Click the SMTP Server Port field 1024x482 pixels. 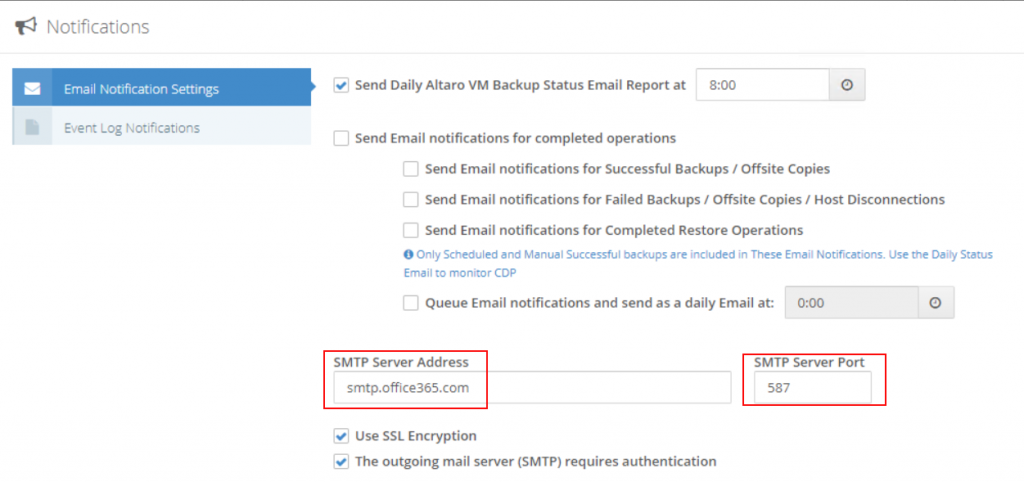point(812,387)
